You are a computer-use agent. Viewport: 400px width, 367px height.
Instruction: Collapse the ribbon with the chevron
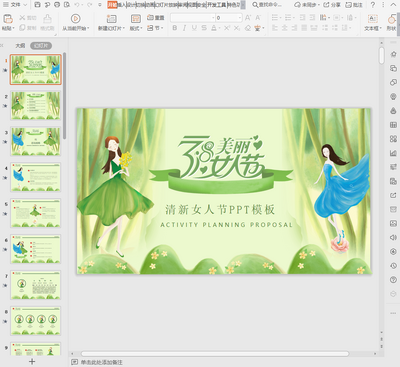tap(394, 5)
